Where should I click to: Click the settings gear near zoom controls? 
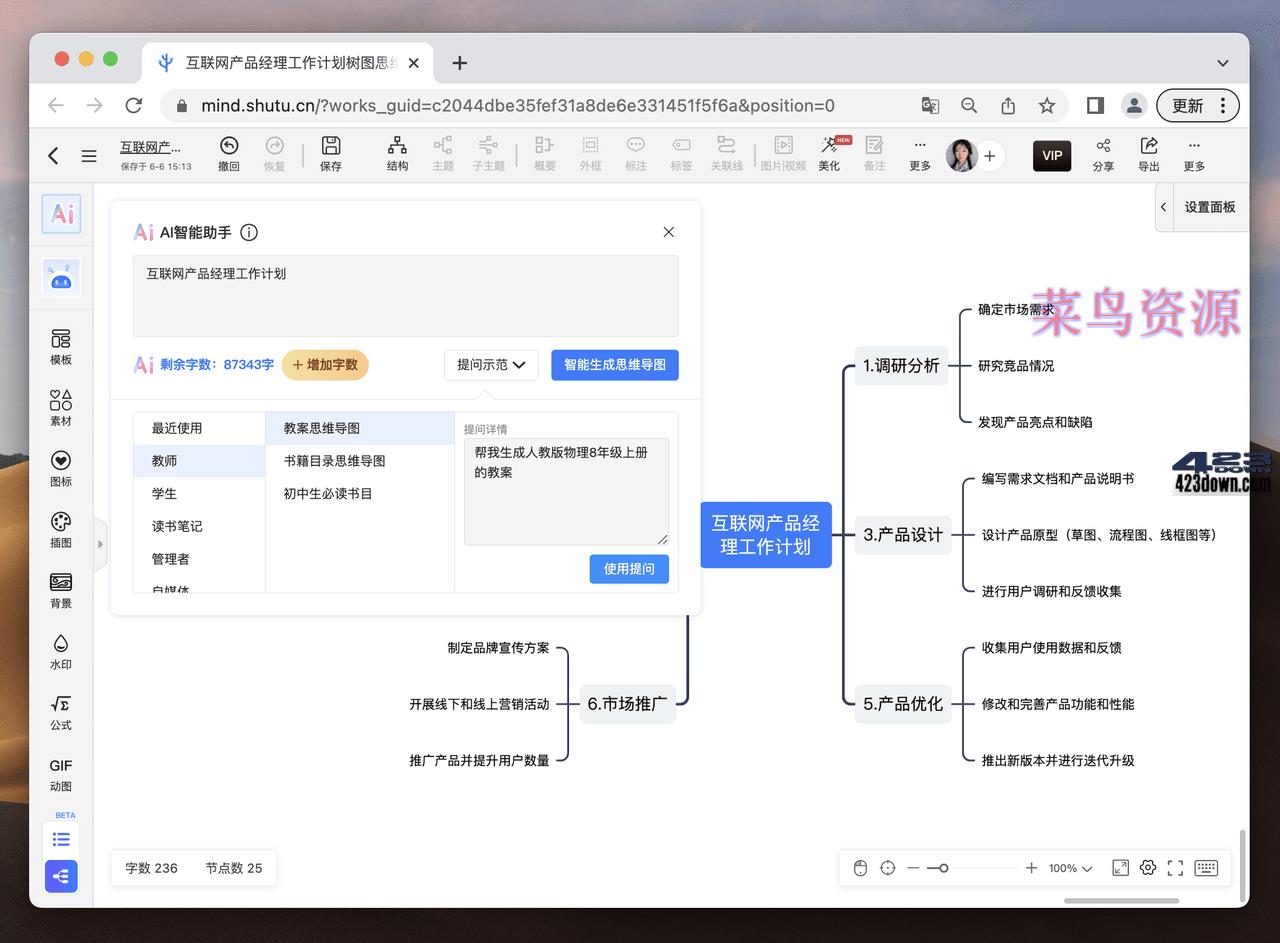click(1147, 868)
